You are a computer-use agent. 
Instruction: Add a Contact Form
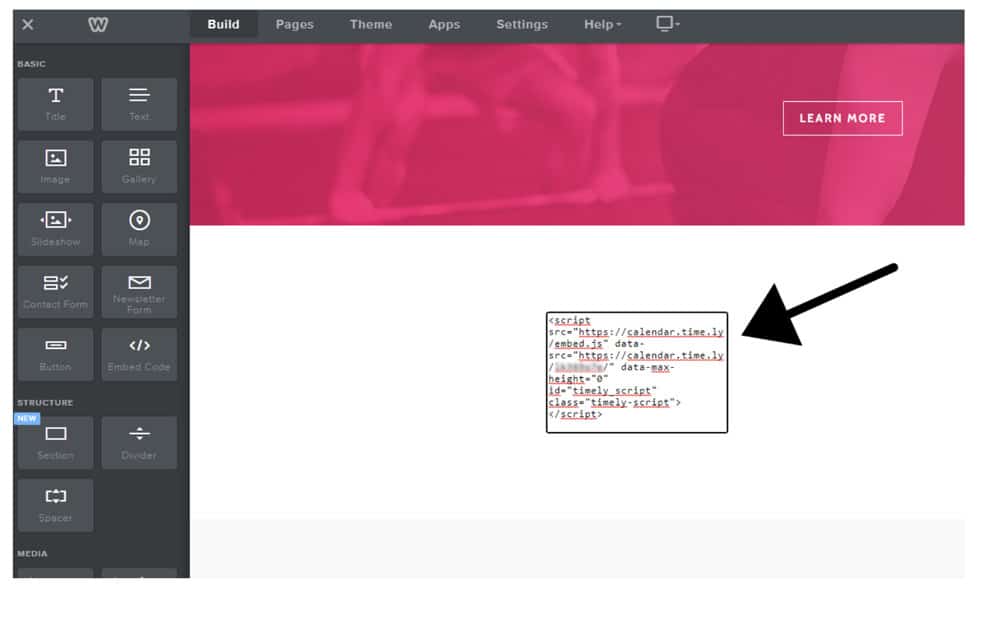coord(55,291)
